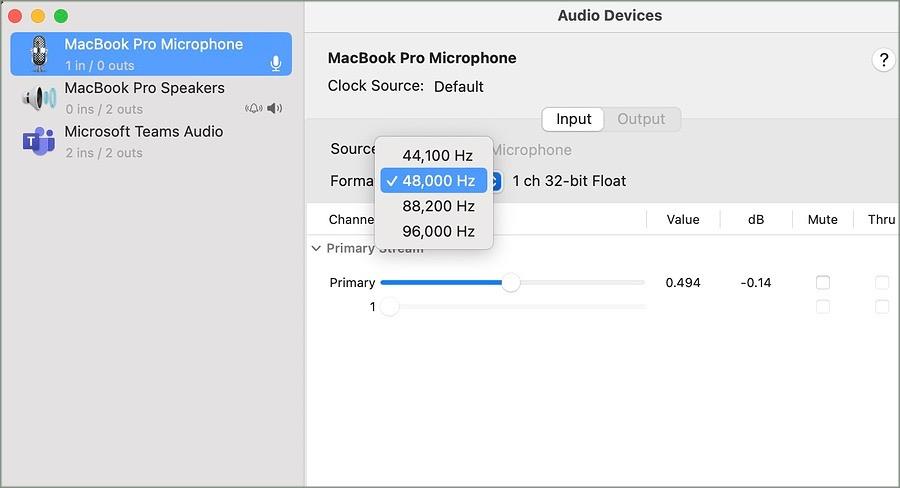Click the Format dropdown stepper arrows
900x488 pixels.
(x=495, y=181)
